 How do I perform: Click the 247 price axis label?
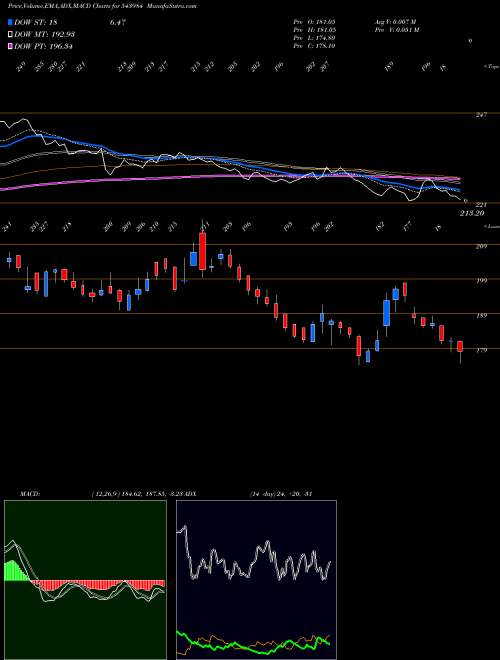pyautogui.click(x=481, y=114)
